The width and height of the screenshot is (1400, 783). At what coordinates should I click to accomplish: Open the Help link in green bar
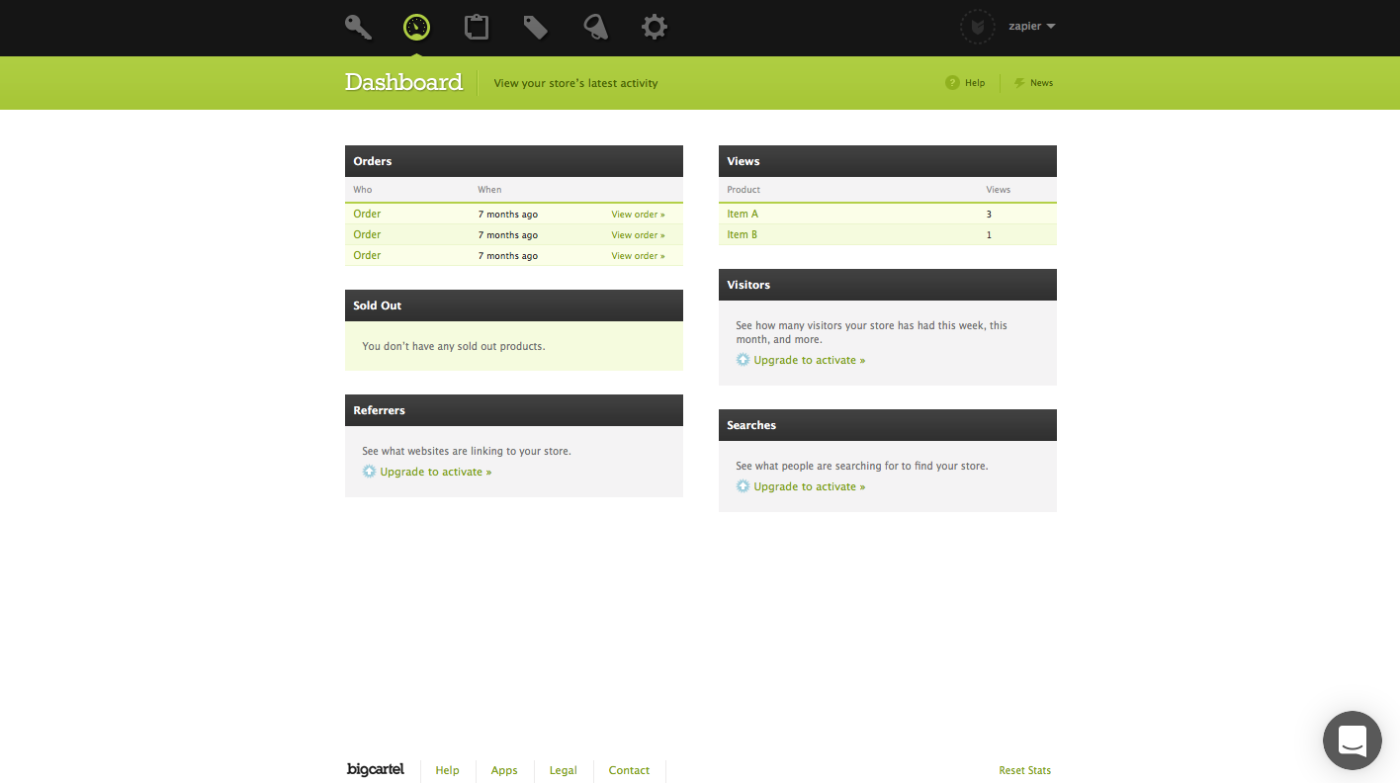(975, 83)
